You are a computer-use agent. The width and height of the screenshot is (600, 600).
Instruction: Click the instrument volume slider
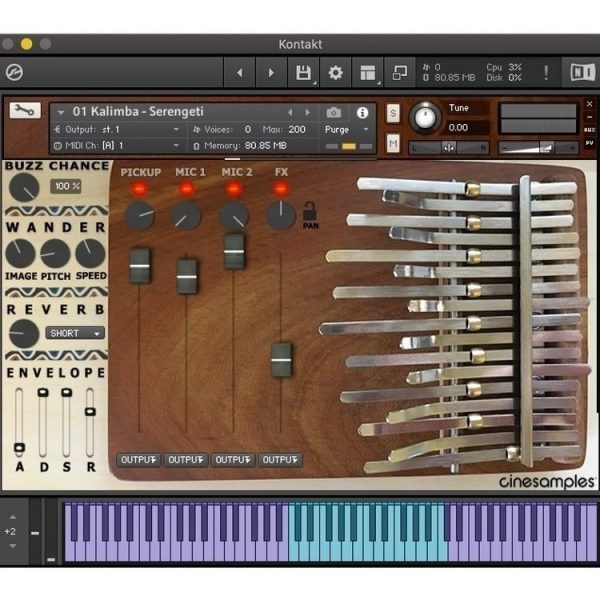pyautogui.click(x=538, y=147)
